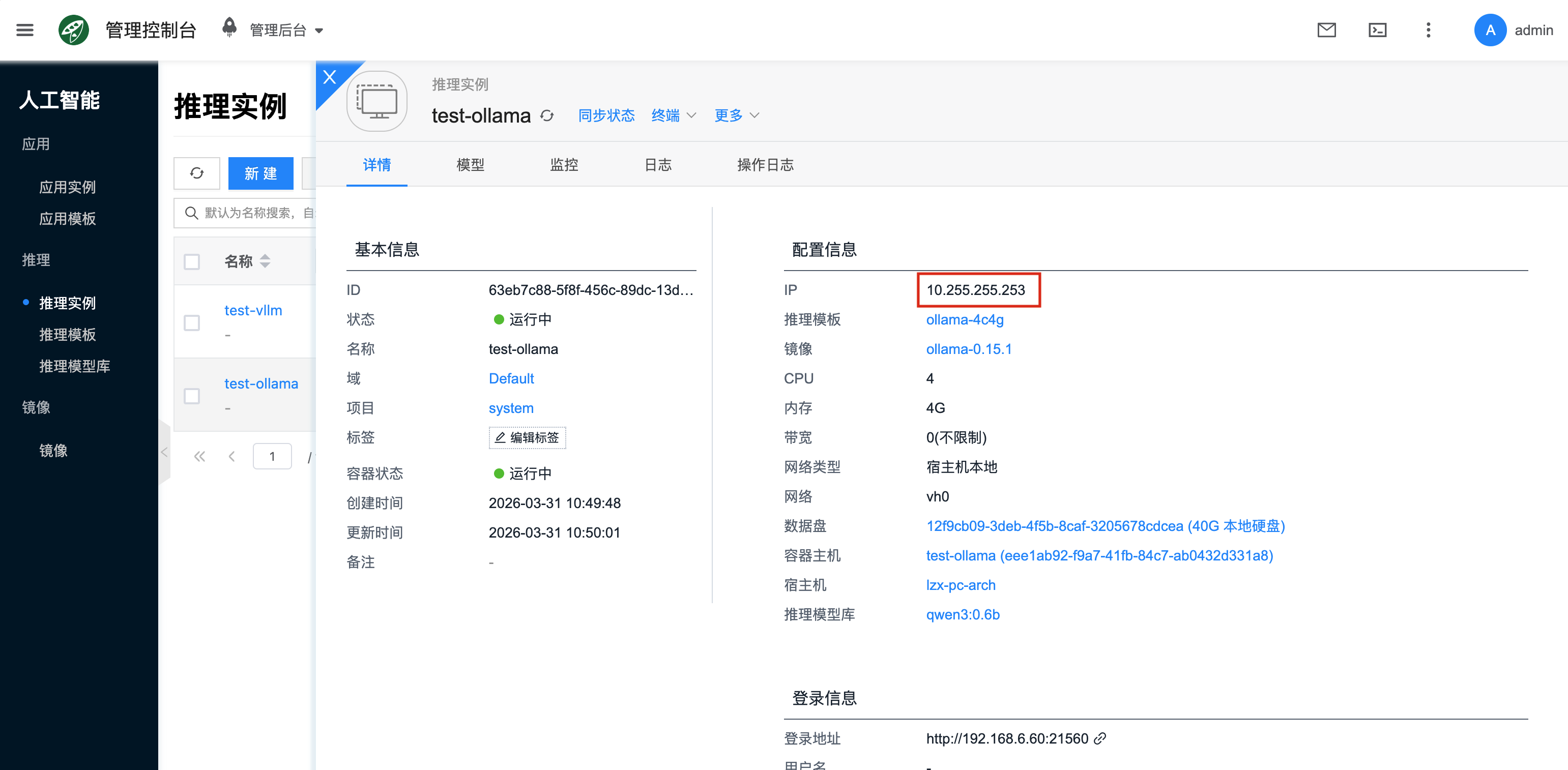Check the test-ollama row checkbox
Viewport: 1568px width, 770px height.
192,396
